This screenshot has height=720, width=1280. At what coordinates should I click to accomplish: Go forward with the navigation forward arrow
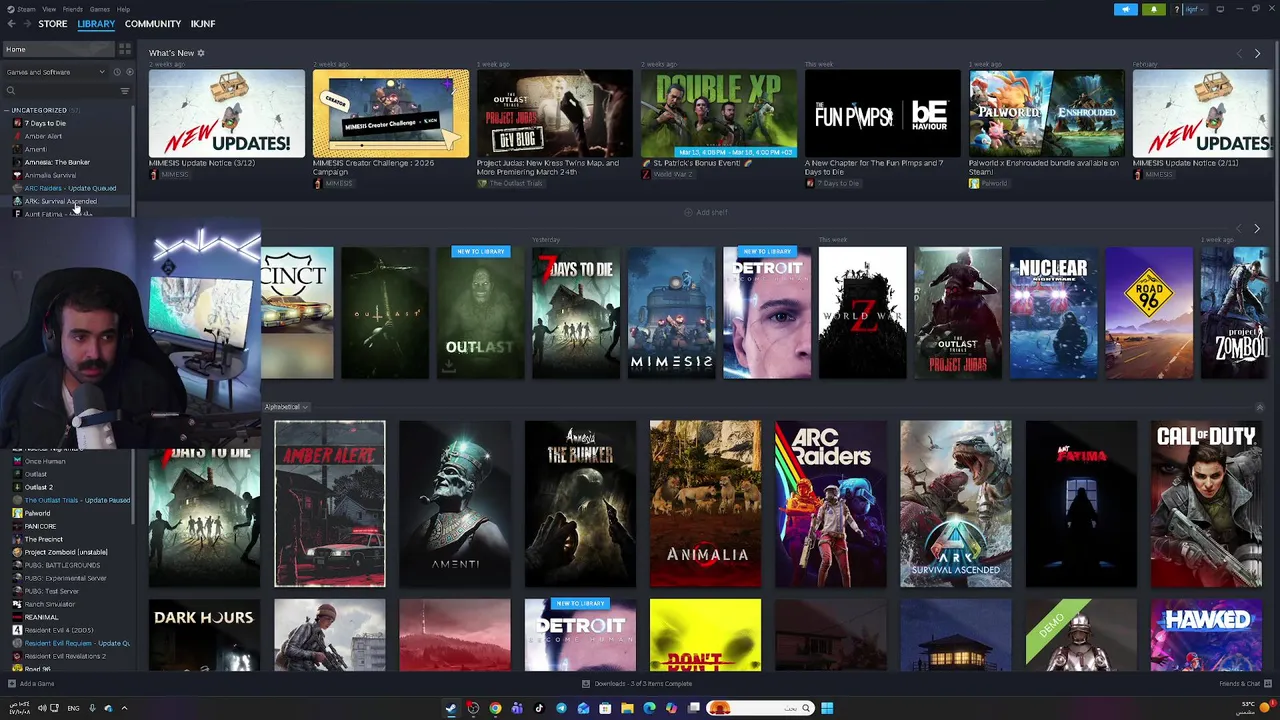tap(25, 24)
